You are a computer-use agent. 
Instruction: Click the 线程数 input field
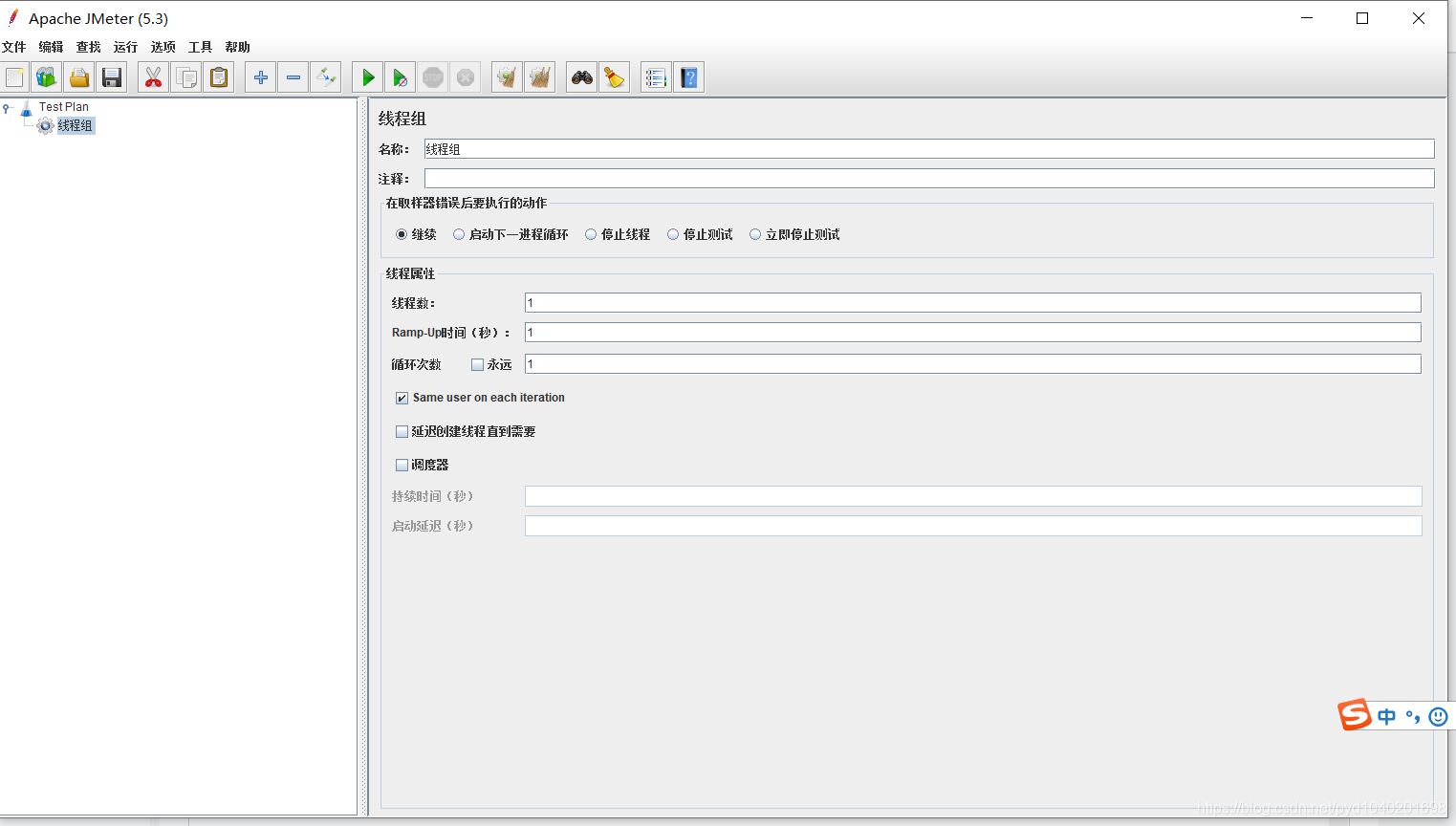pyautogui.click(x=973, y=303)
